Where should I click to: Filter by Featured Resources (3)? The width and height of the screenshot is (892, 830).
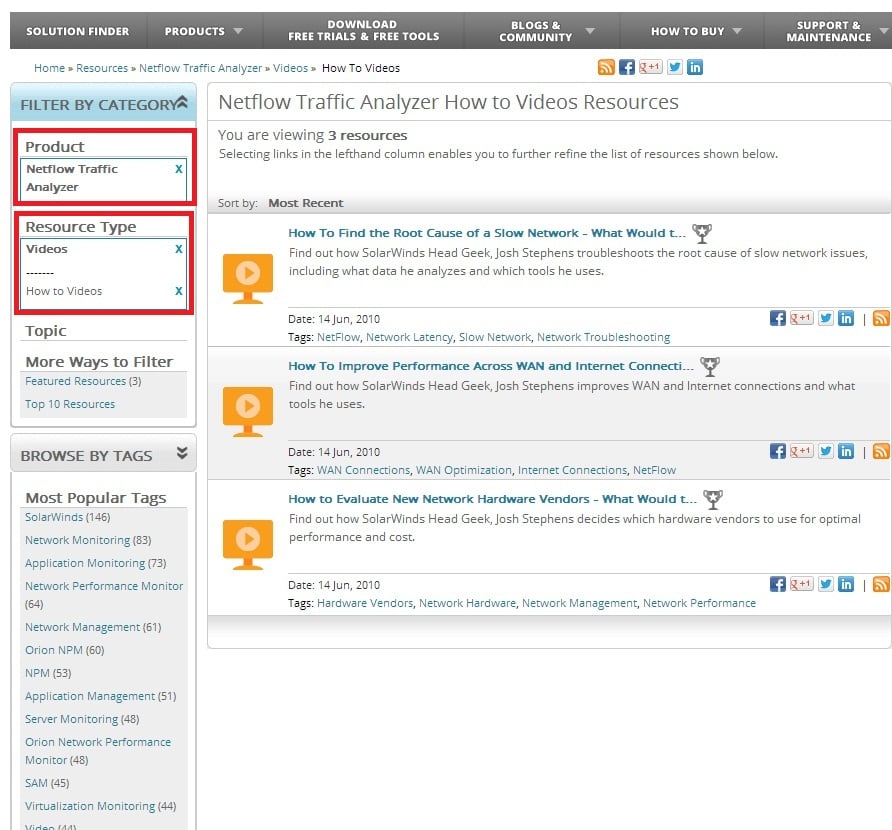coord(83,381)
